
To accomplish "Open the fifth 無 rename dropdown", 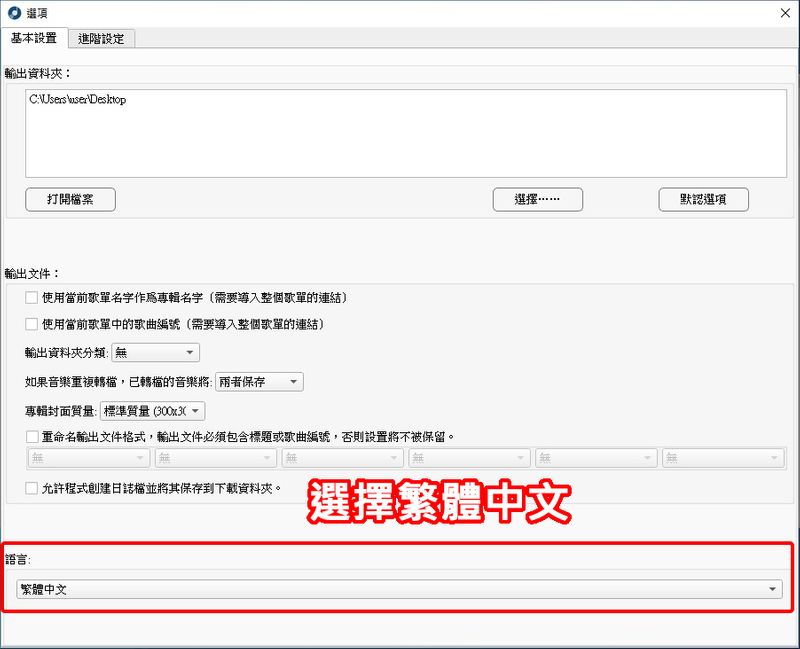I will [596, 458].
